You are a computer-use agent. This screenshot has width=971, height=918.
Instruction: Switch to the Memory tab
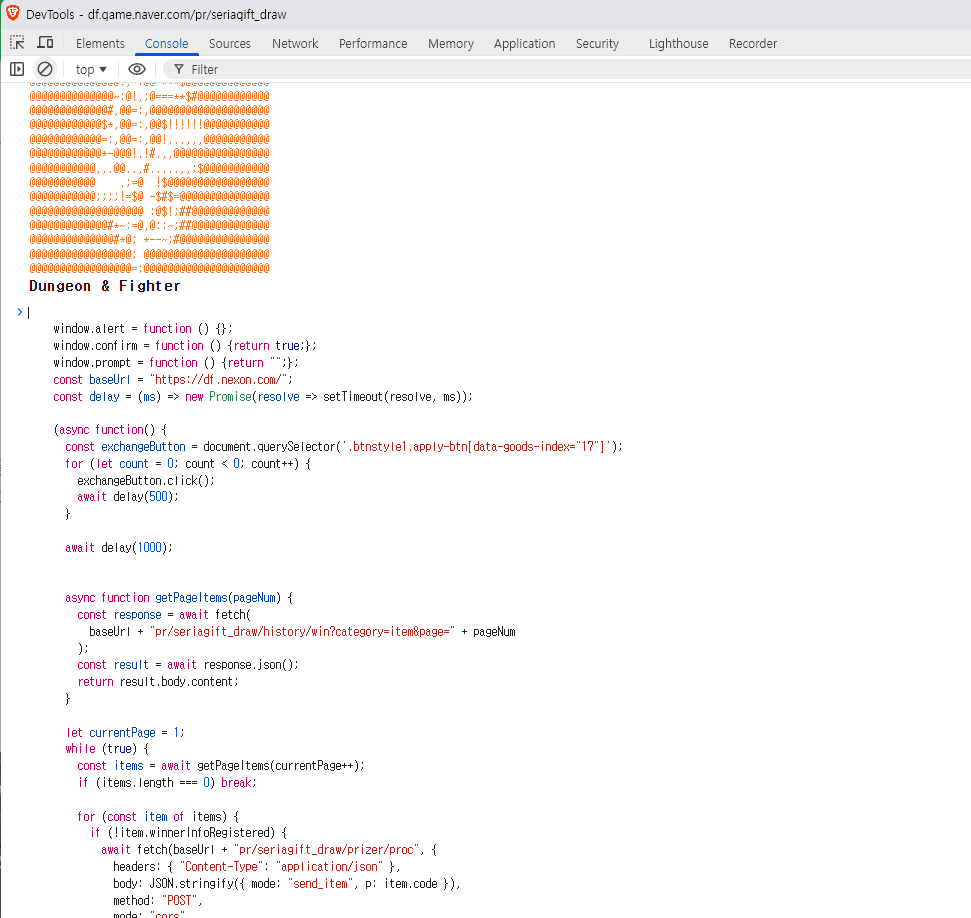[451, 43]
